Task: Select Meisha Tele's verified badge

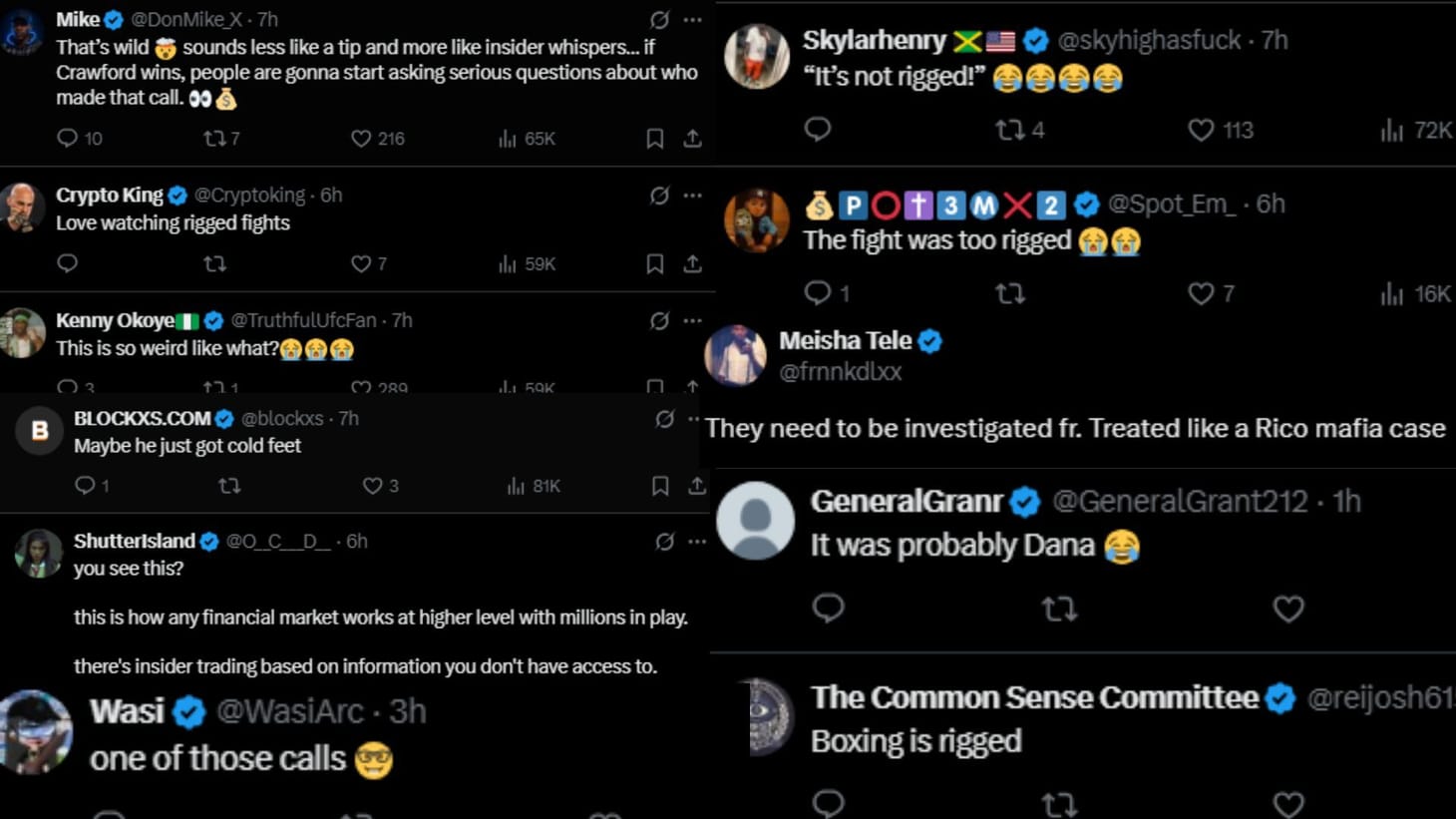Action: pos(930,340)
